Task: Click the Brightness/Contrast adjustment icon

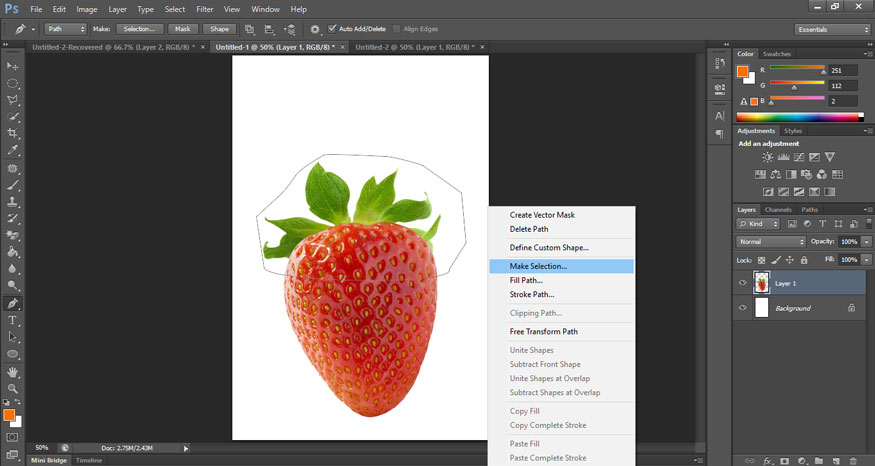Action: [x=767, y=157]
